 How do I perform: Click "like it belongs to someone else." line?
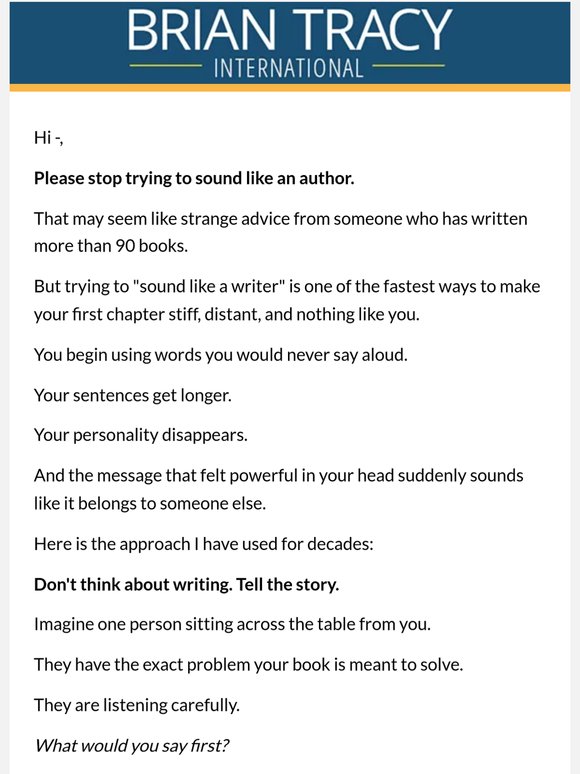pos(150,503)
